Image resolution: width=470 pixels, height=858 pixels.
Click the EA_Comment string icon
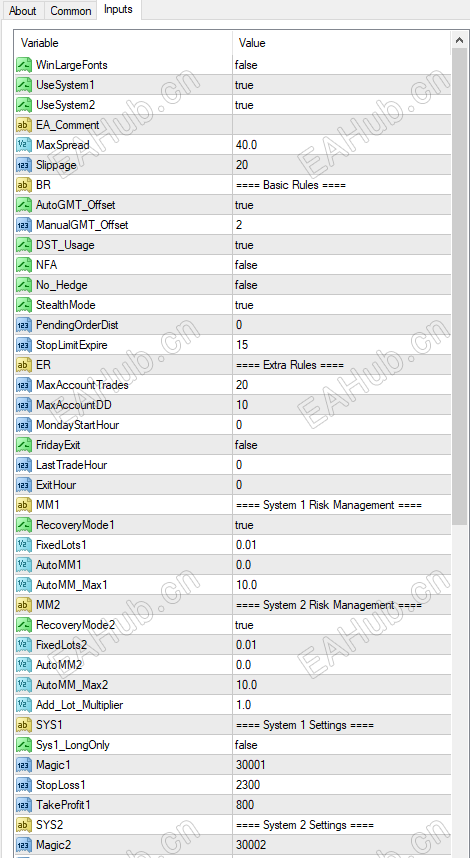pyautogui.click(x=24, y=125)
